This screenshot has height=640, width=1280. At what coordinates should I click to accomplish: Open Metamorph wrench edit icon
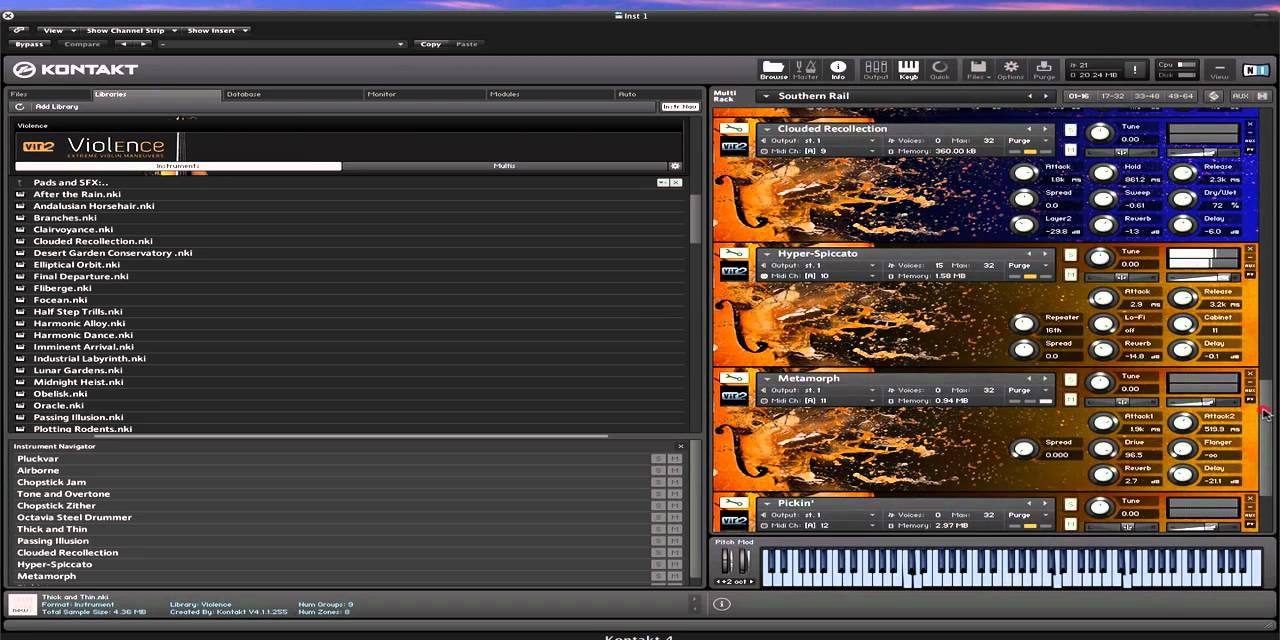(734, 378)
